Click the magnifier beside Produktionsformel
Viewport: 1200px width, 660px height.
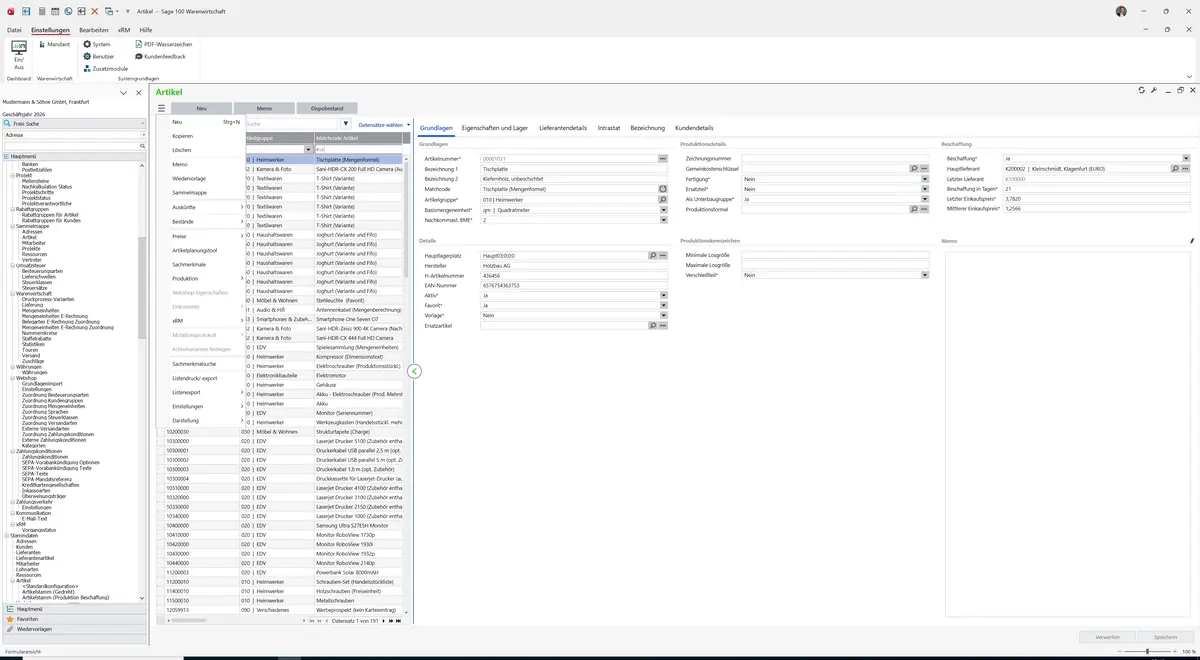913,209
